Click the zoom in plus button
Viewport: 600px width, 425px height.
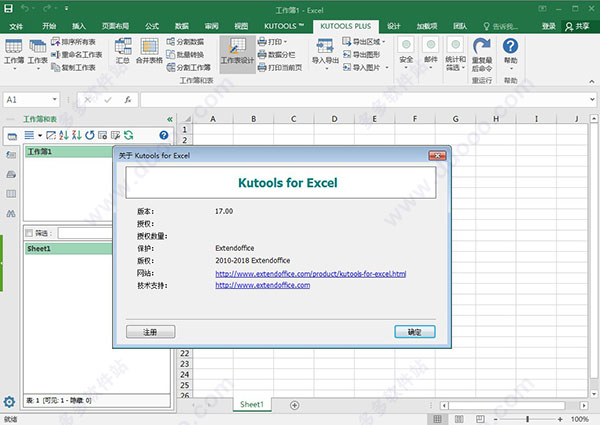[560, 419]
